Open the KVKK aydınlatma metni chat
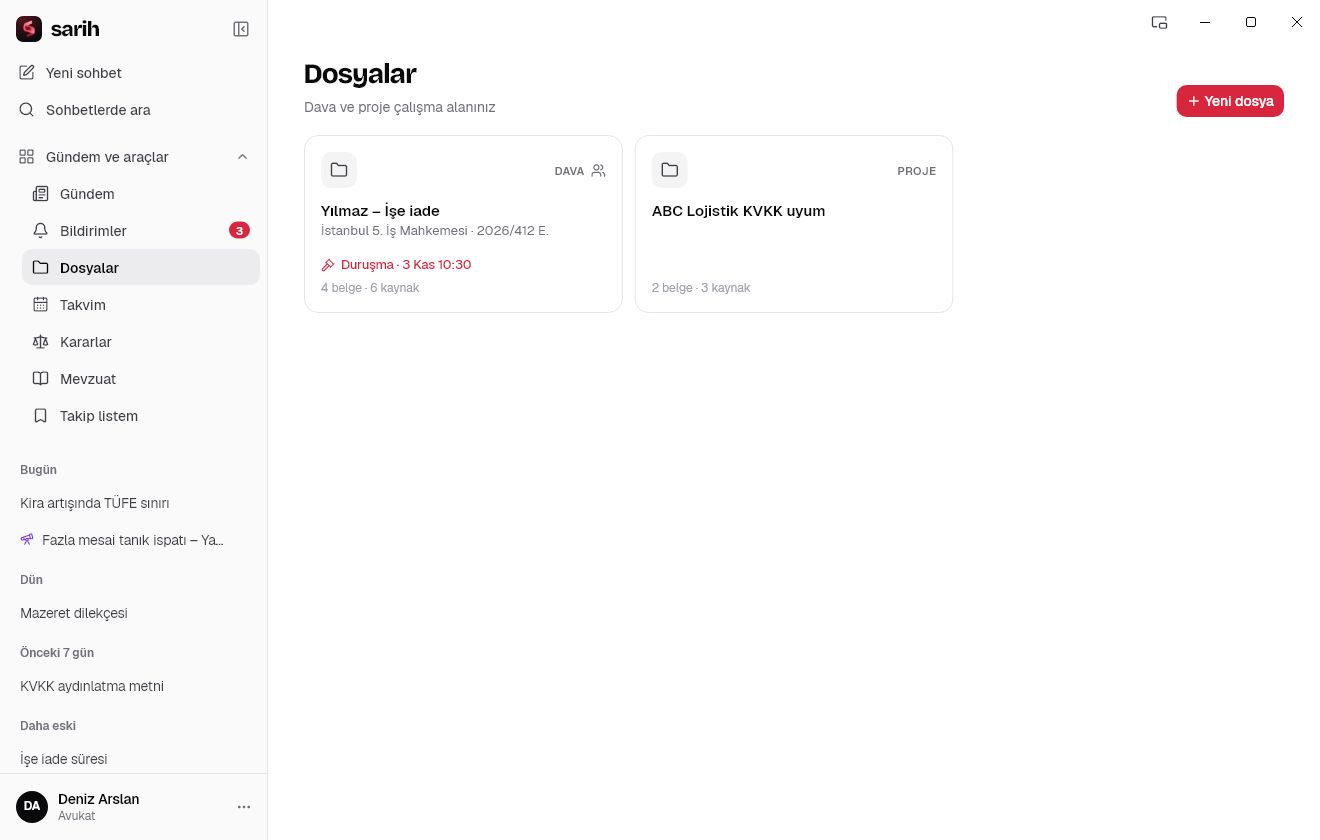Image resolution: width=1320 pixels, height=840 pixels. [134, 686]
